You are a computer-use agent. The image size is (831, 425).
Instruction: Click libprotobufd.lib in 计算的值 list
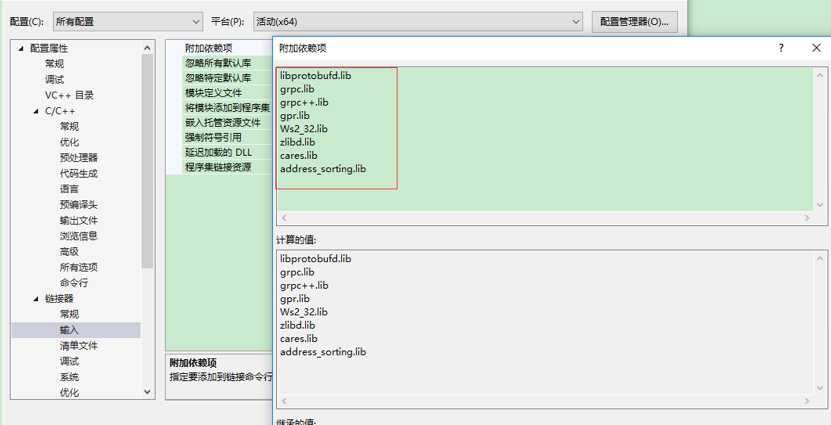pyautogui.click(x=315, y=259)
